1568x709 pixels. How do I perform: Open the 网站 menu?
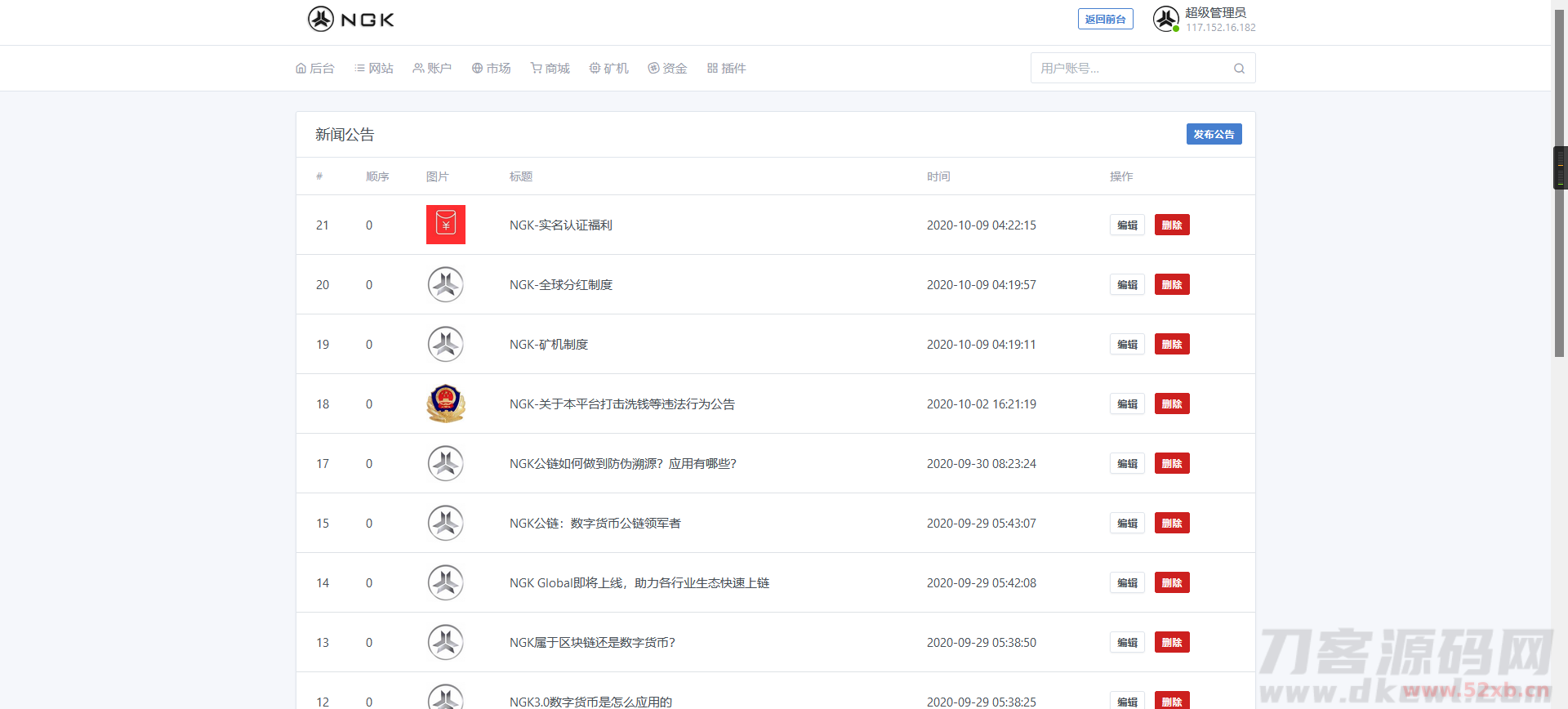point(374,69)
